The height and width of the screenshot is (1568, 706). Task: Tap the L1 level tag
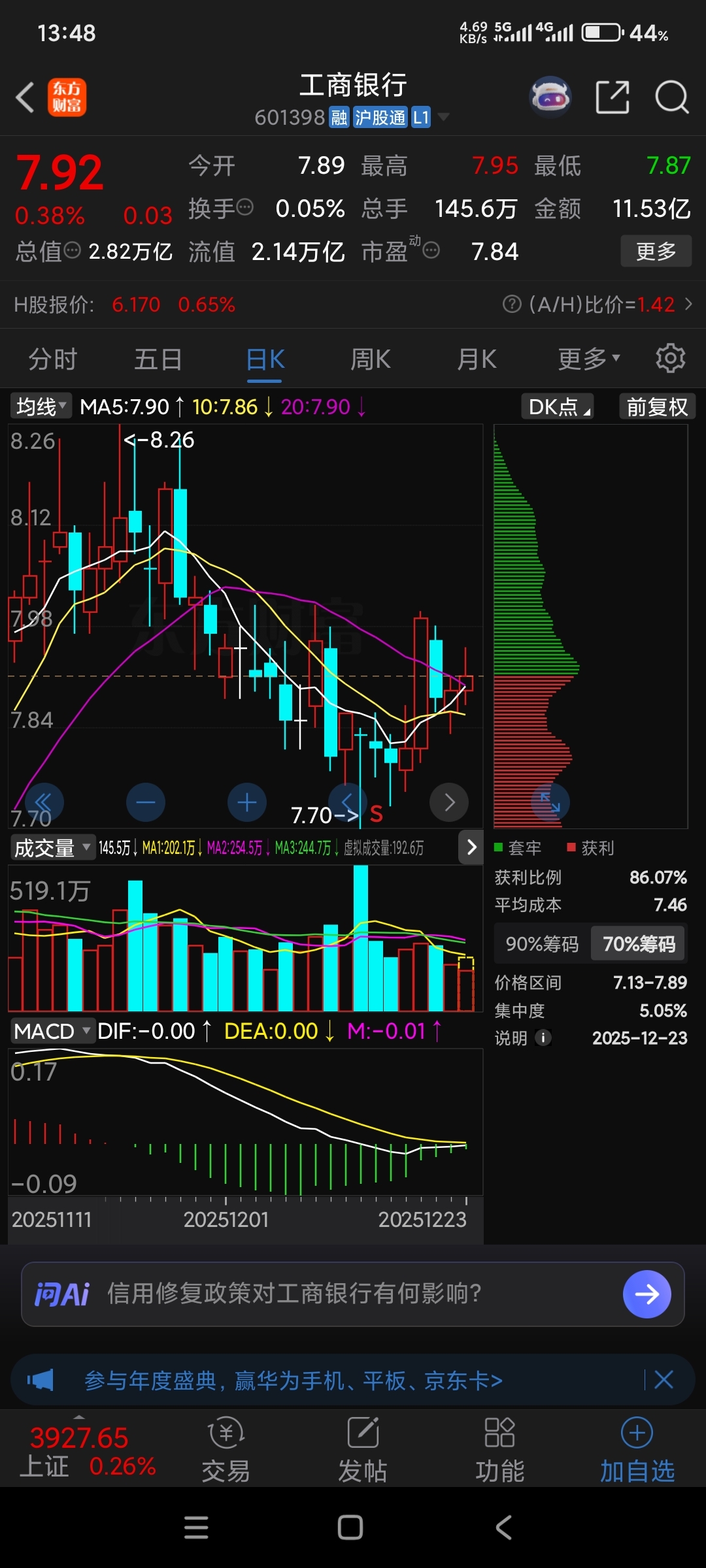click(x=421, y=118)
